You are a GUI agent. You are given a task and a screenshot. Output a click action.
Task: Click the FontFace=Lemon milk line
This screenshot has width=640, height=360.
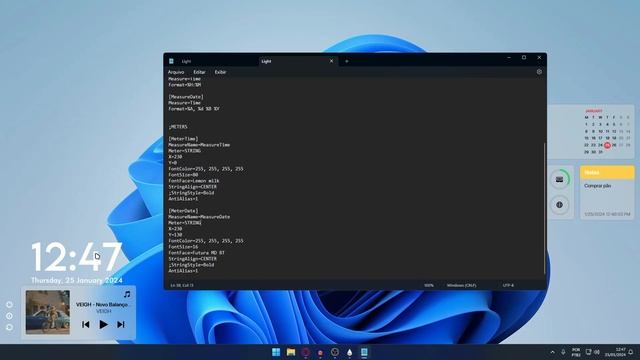(194, 181)
